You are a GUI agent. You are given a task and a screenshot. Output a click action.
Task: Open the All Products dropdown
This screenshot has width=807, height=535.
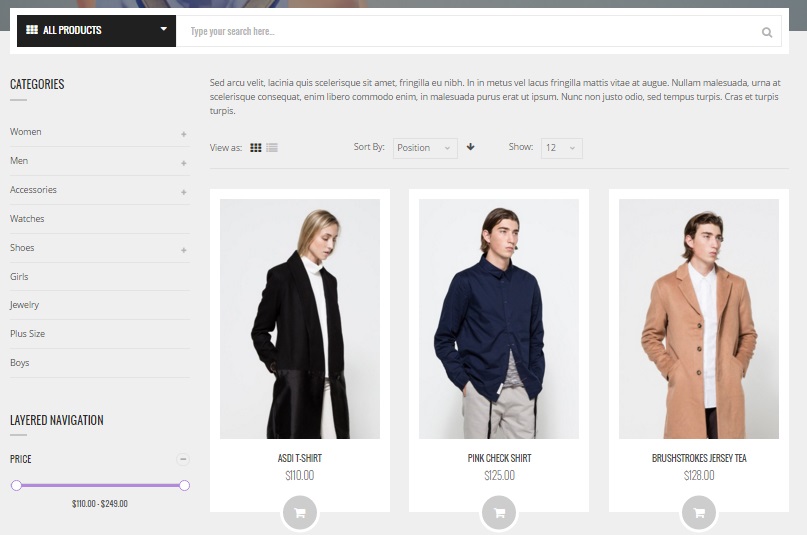click(x=96, y=31)
